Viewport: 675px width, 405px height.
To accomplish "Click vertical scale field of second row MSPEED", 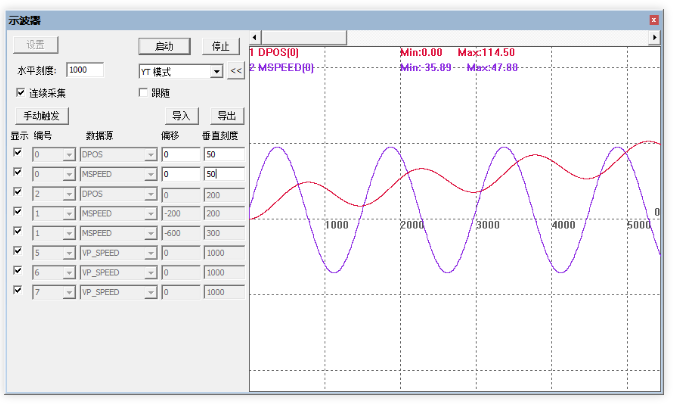I will coord(224,174).
